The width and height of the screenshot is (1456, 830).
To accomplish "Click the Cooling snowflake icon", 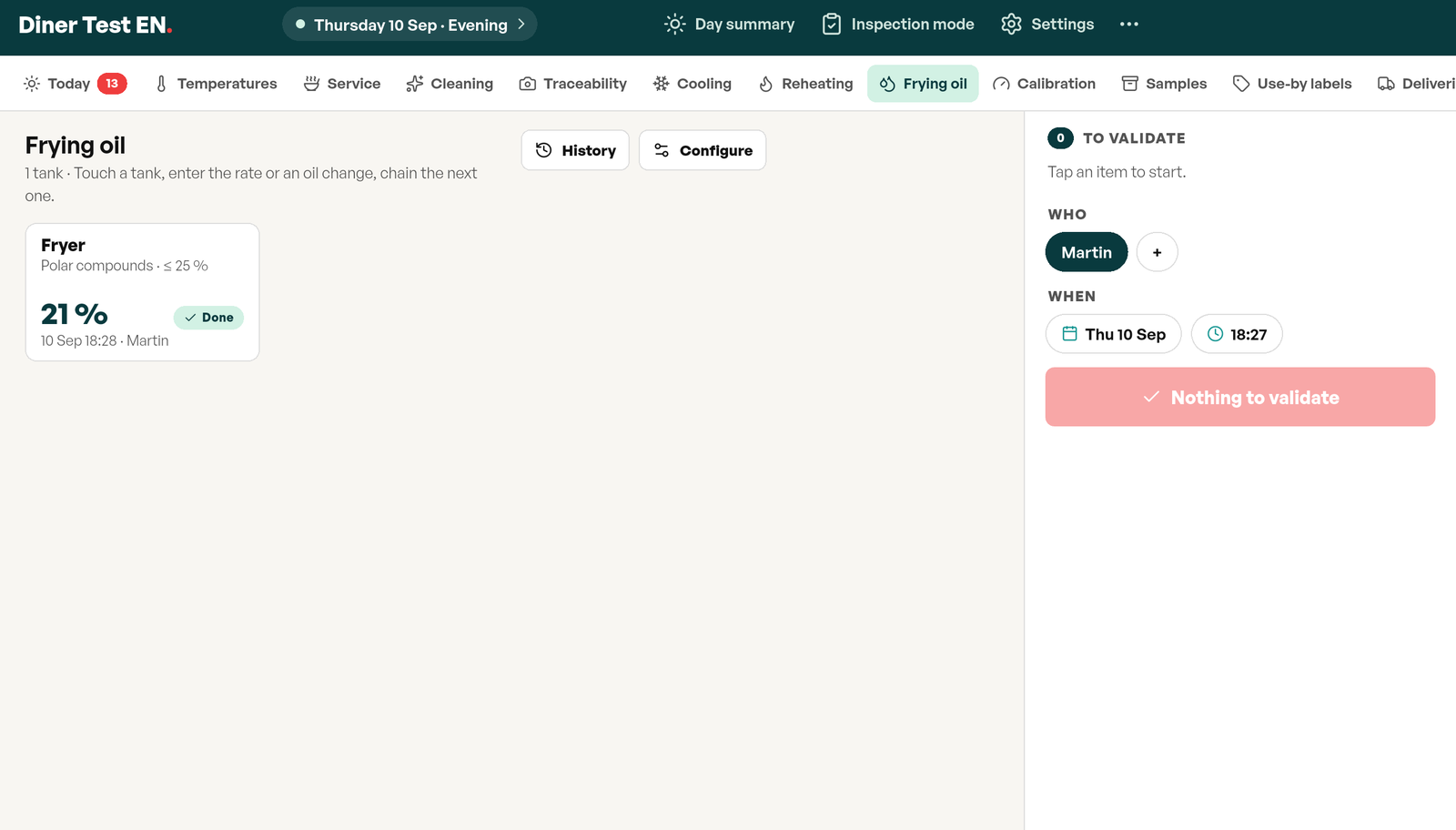I will click(x=662, y=84).
